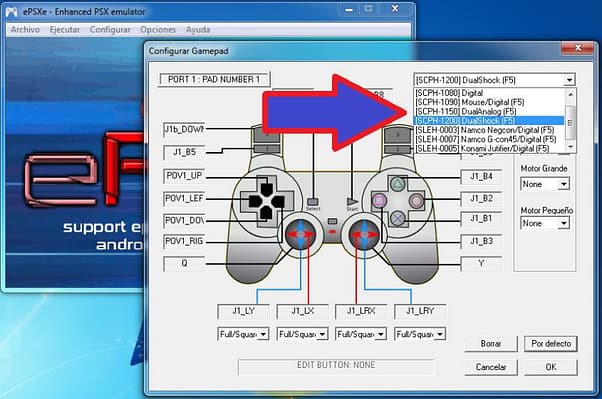
Task: Edit the J1_B3 square mapping field
Action: (481, 241)
